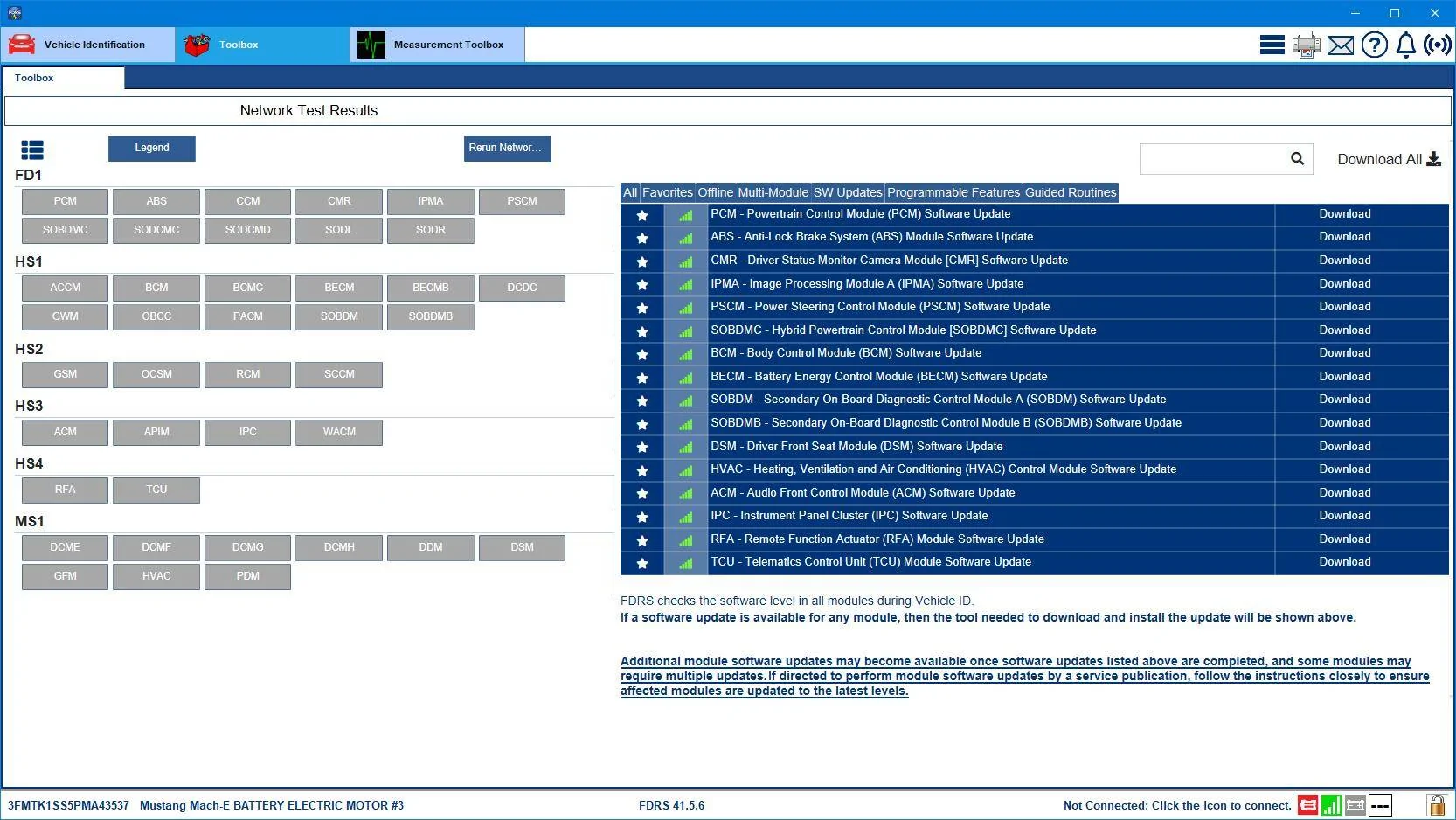
Task: Click the Download All arrow icon
Action: tap(1433, 159)
